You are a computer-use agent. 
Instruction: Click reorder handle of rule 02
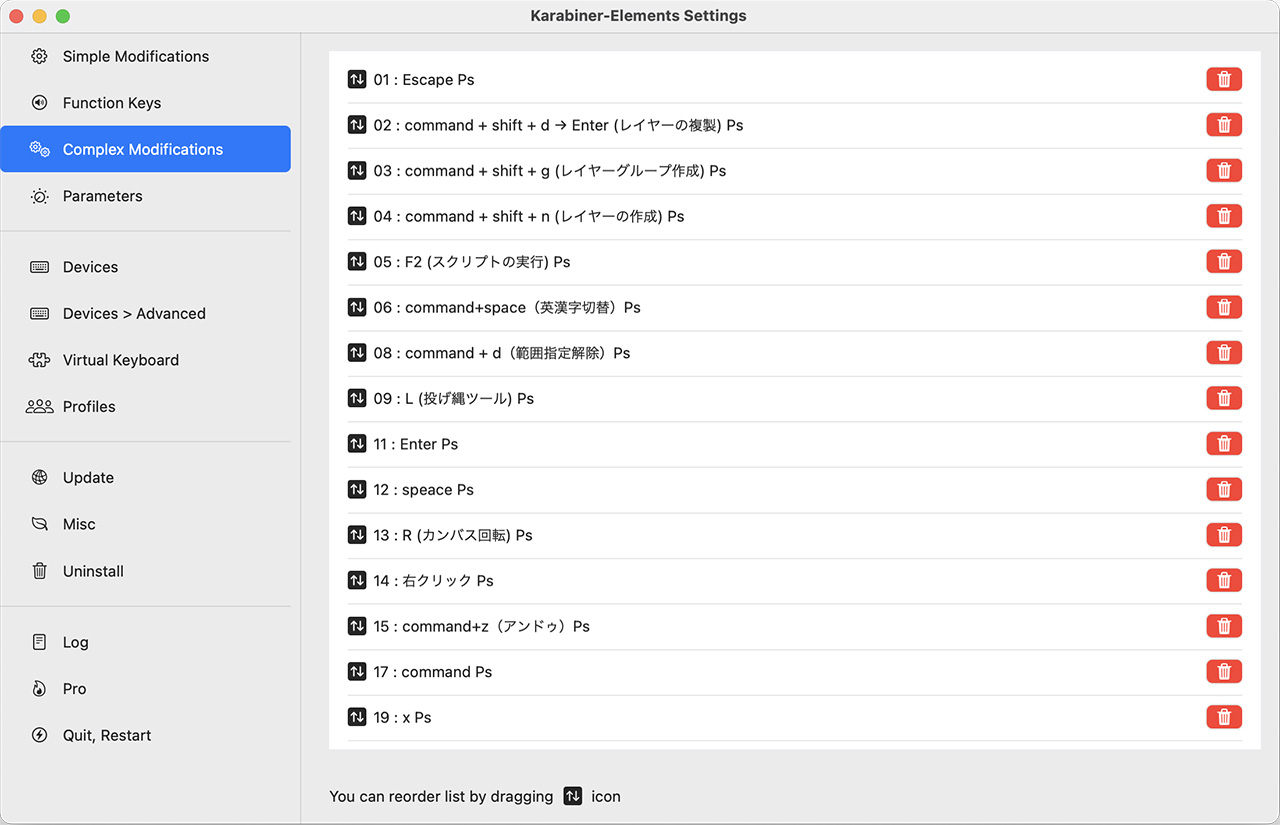point(357,125)
